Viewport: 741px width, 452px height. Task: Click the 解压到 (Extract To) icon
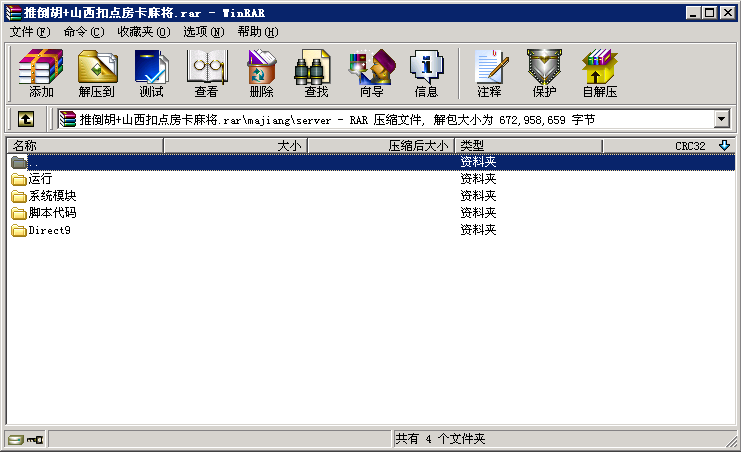tap(96, 73)
